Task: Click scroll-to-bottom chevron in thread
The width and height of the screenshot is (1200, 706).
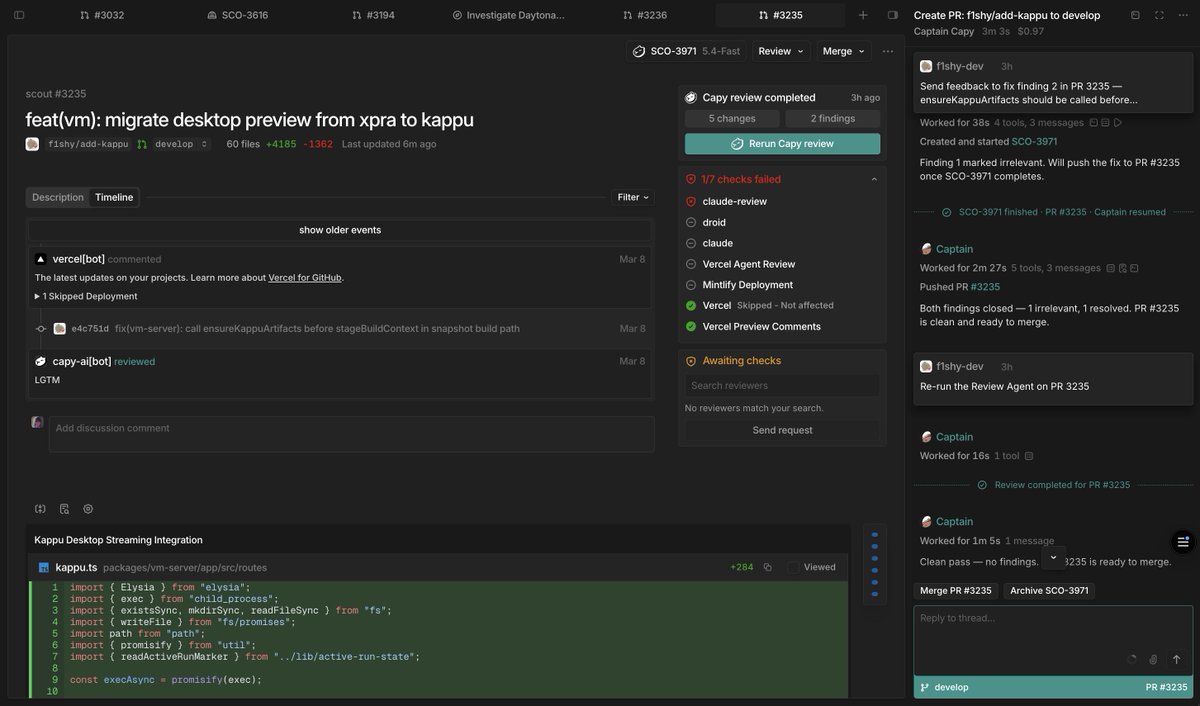Action: click(x=1052, y=557)
